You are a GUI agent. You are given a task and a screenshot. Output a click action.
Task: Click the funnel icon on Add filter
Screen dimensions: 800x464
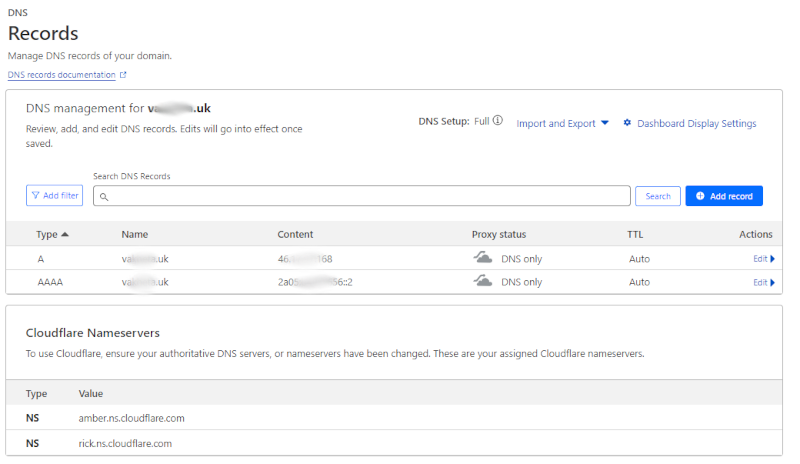pos(36,196)
